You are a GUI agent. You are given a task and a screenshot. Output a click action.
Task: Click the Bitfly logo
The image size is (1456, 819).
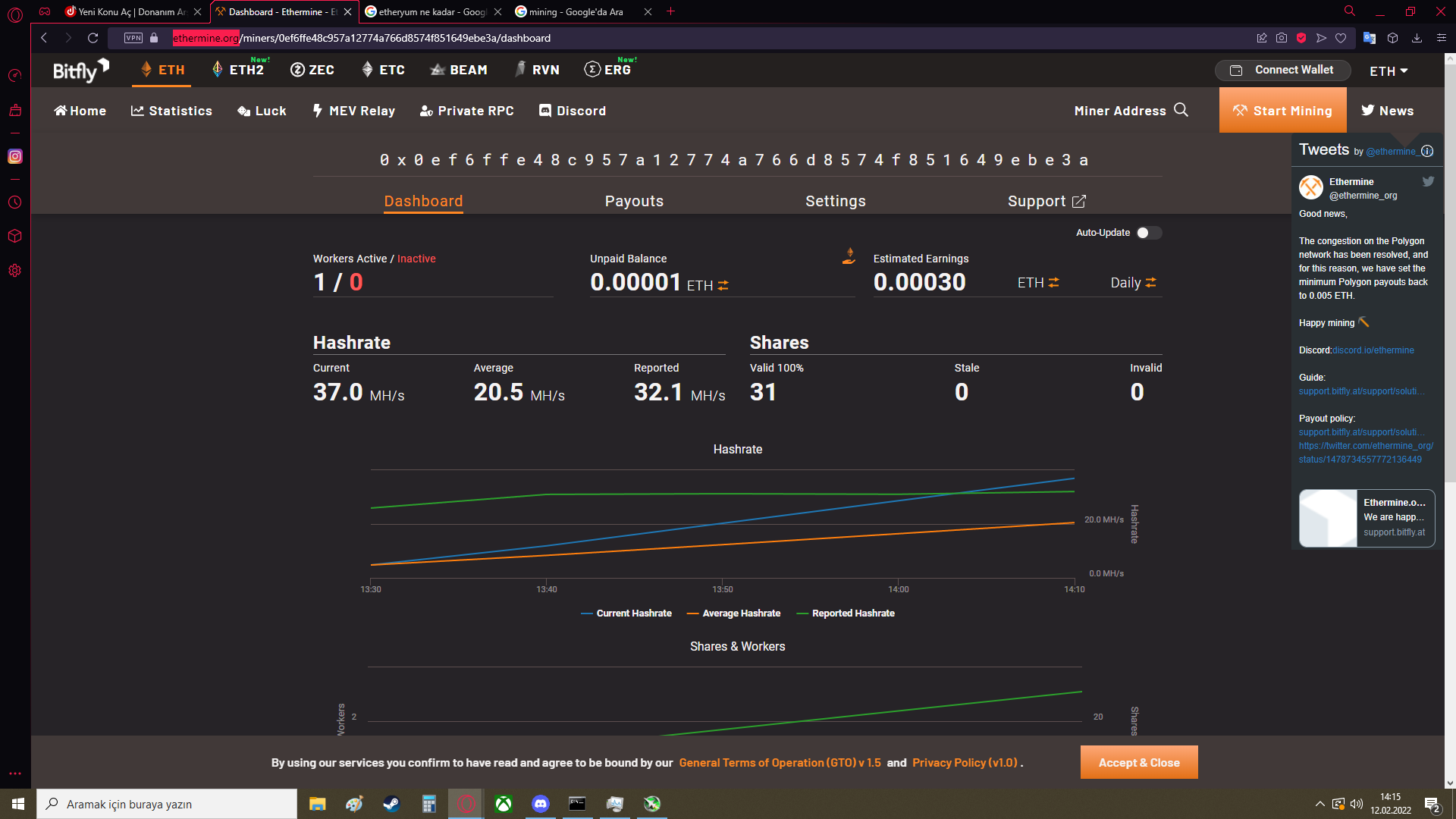point(81,70)
